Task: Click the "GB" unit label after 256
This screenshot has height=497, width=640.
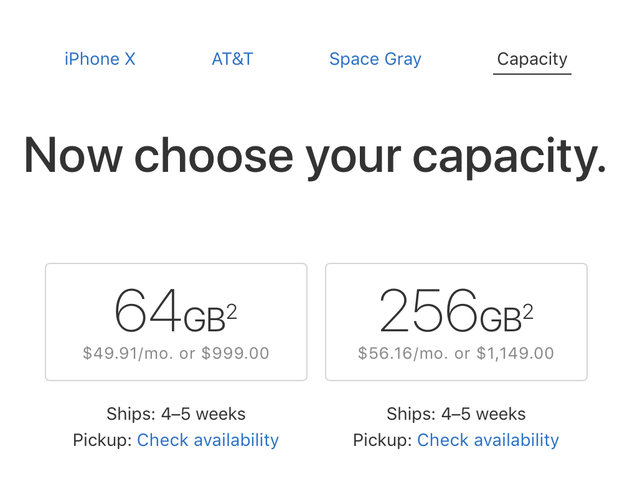Action: point(500,318)
